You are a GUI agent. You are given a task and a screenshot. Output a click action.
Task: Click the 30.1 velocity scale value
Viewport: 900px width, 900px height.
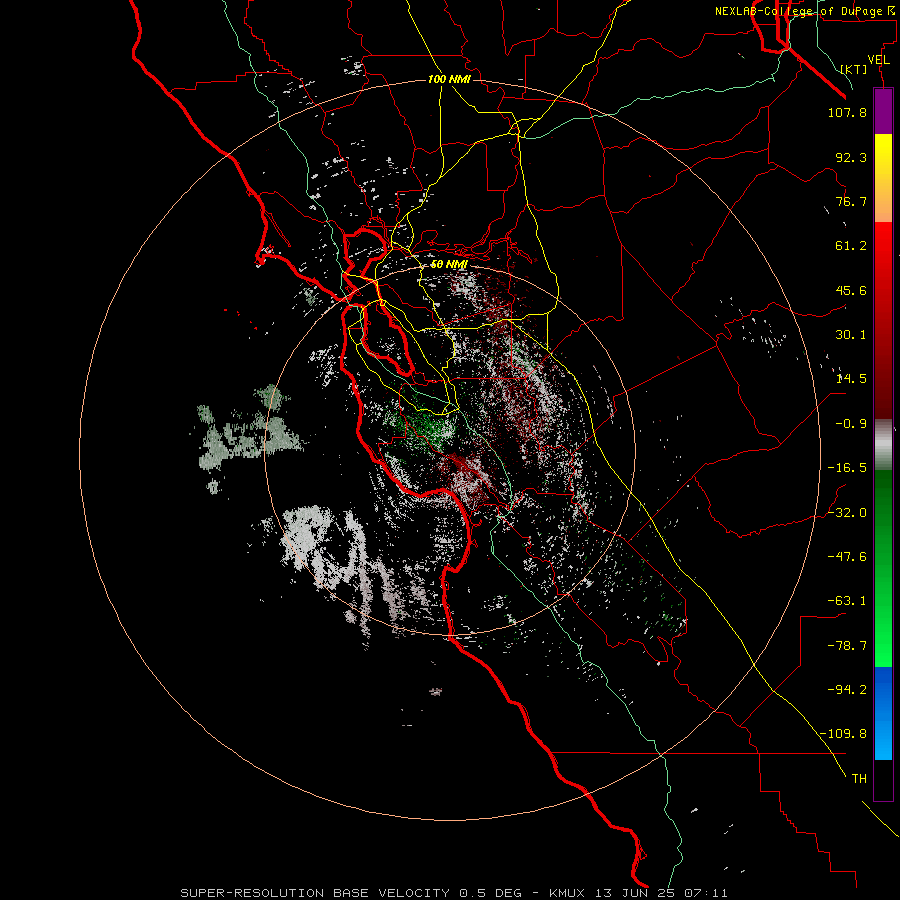(851, 335)
